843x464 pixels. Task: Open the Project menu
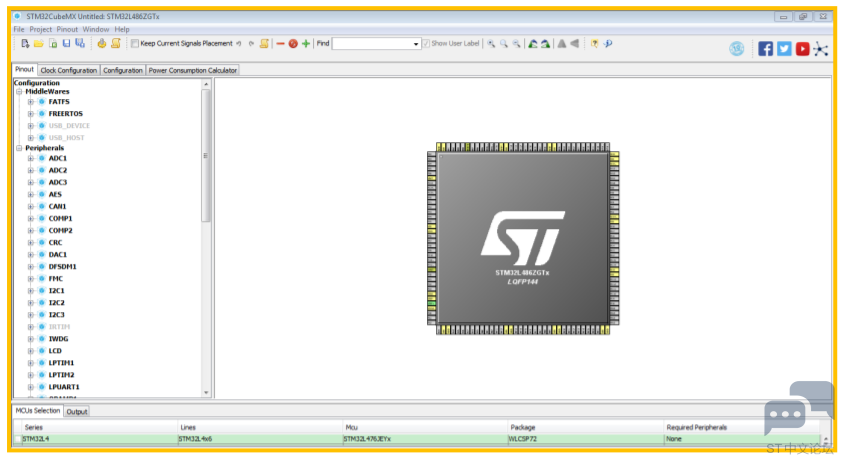click(41, 30)
